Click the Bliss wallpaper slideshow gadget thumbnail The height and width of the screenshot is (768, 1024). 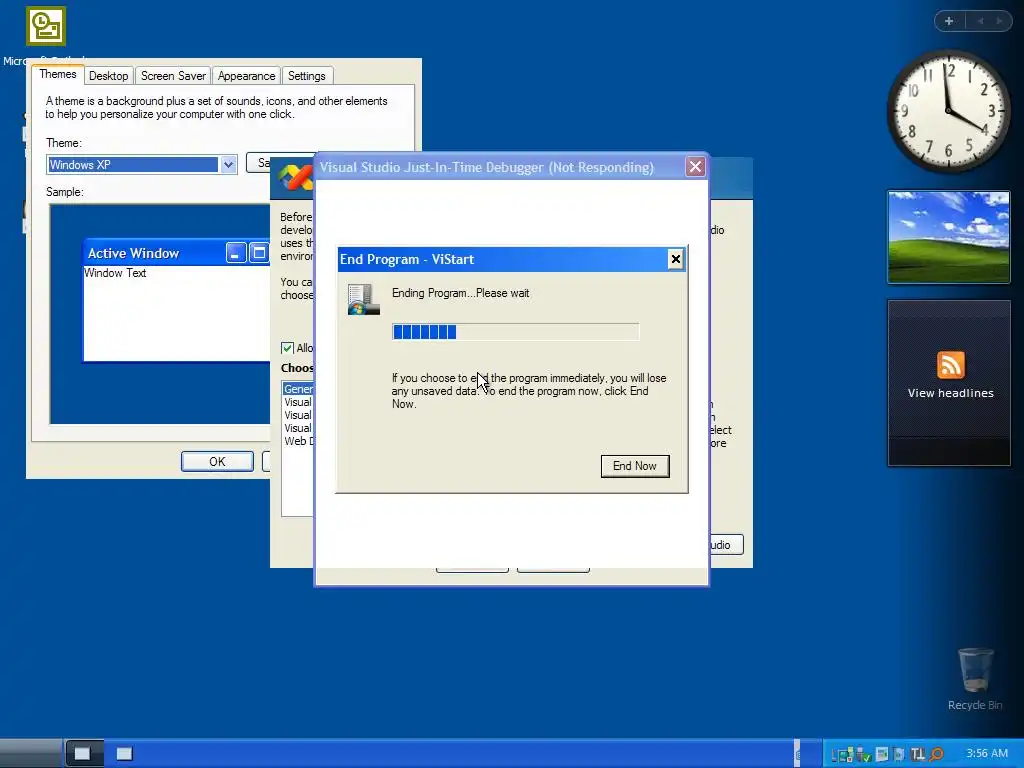pyautogui.click(x=948, y=237)
